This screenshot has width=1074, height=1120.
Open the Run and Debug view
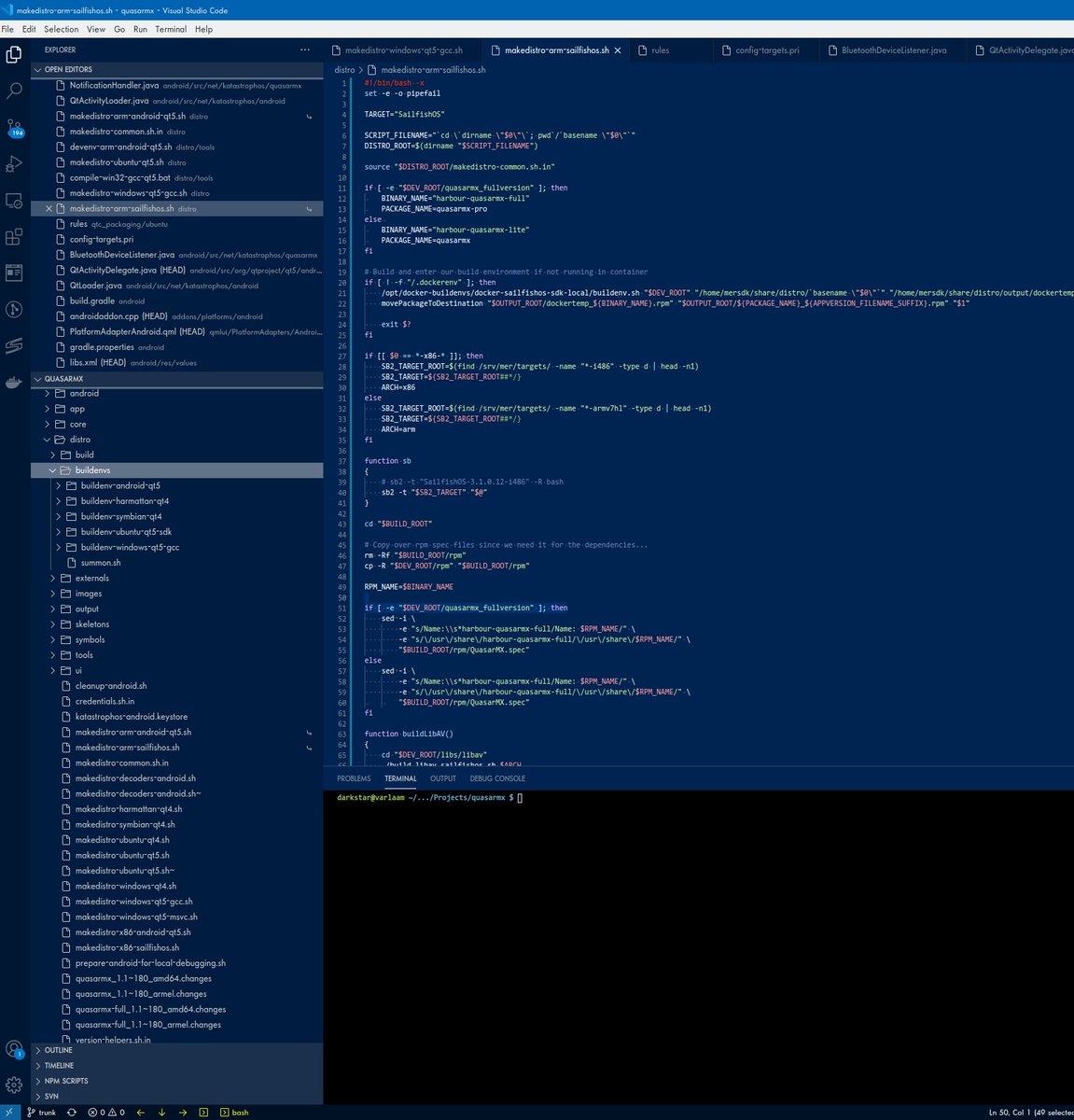click(14, 164)
